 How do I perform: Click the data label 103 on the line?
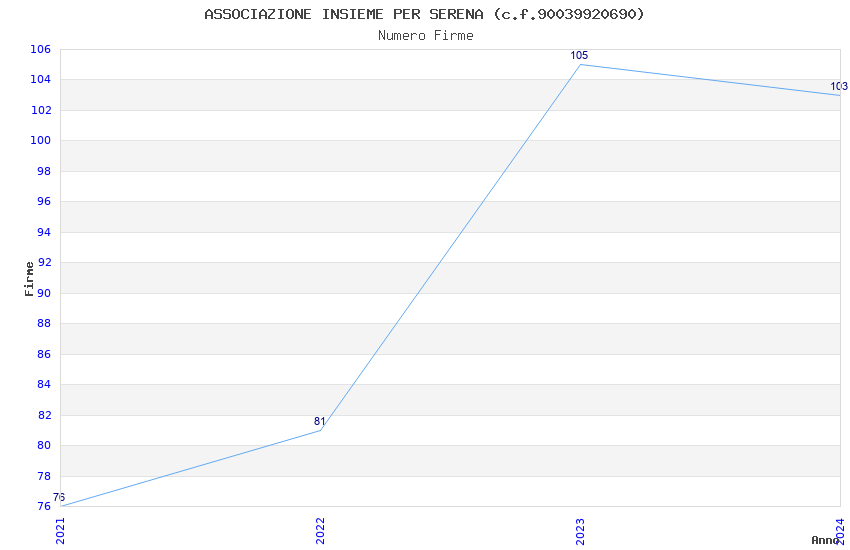[x=839, y=86]
